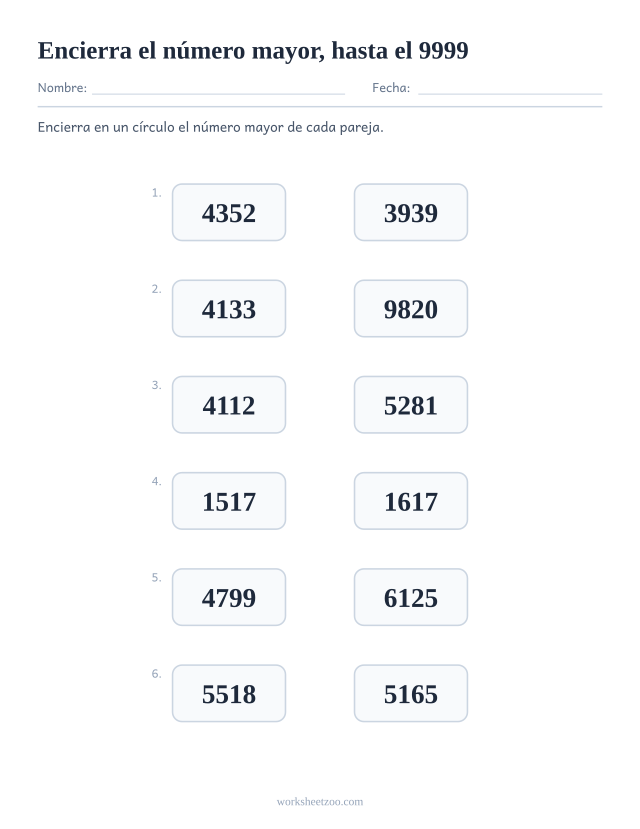This screenshot has height=829, width=640.
Task: Pick the box showing 5281
Action: [411, 405]
